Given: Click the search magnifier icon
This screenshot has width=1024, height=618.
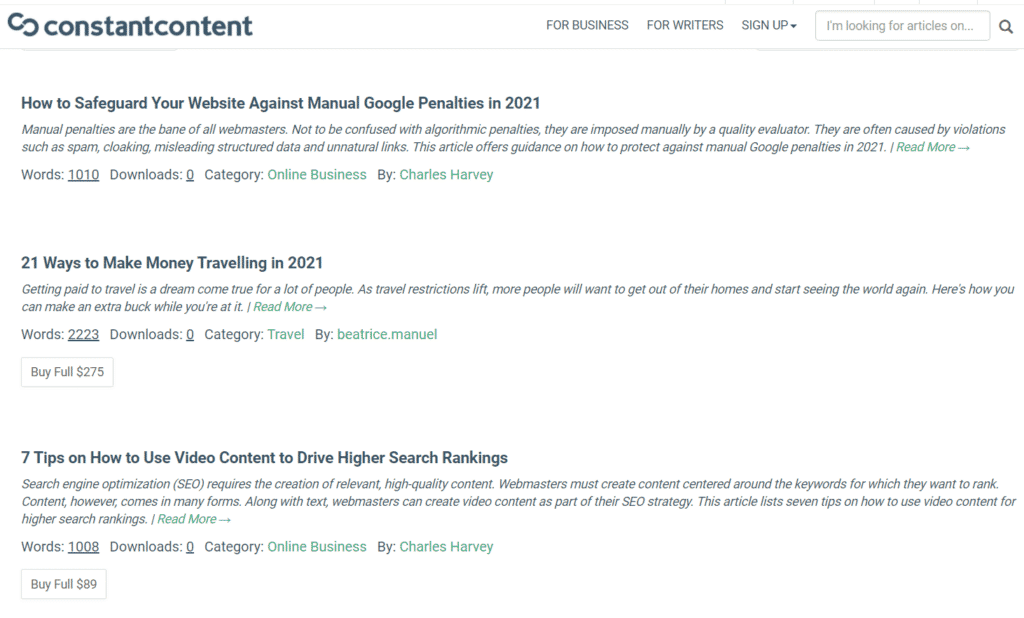Looking at the screenshot, I should pos(1006,27).
